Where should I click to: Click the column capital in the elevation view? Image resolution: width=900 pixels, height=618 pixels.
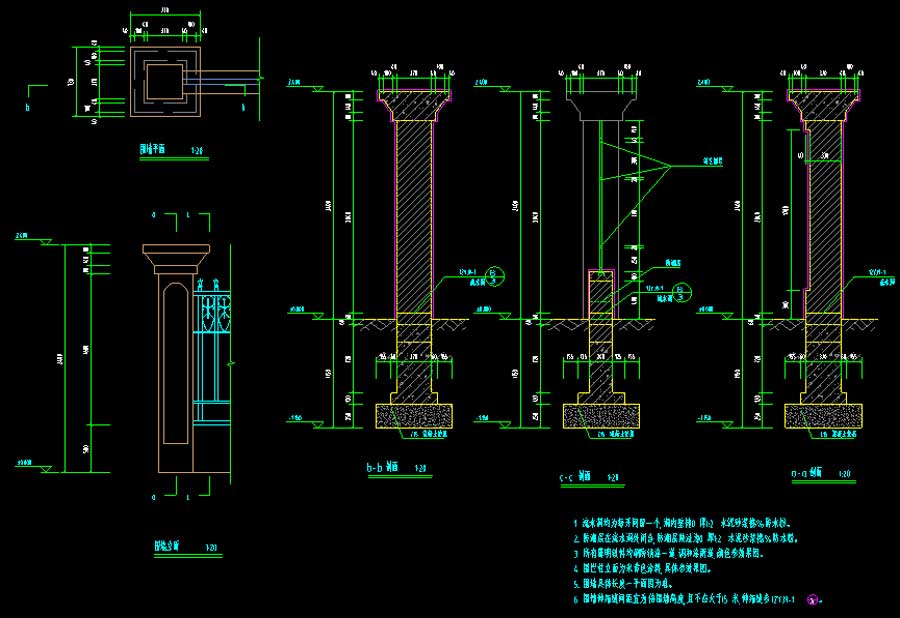pyautogui.click(x=177, y=258)
